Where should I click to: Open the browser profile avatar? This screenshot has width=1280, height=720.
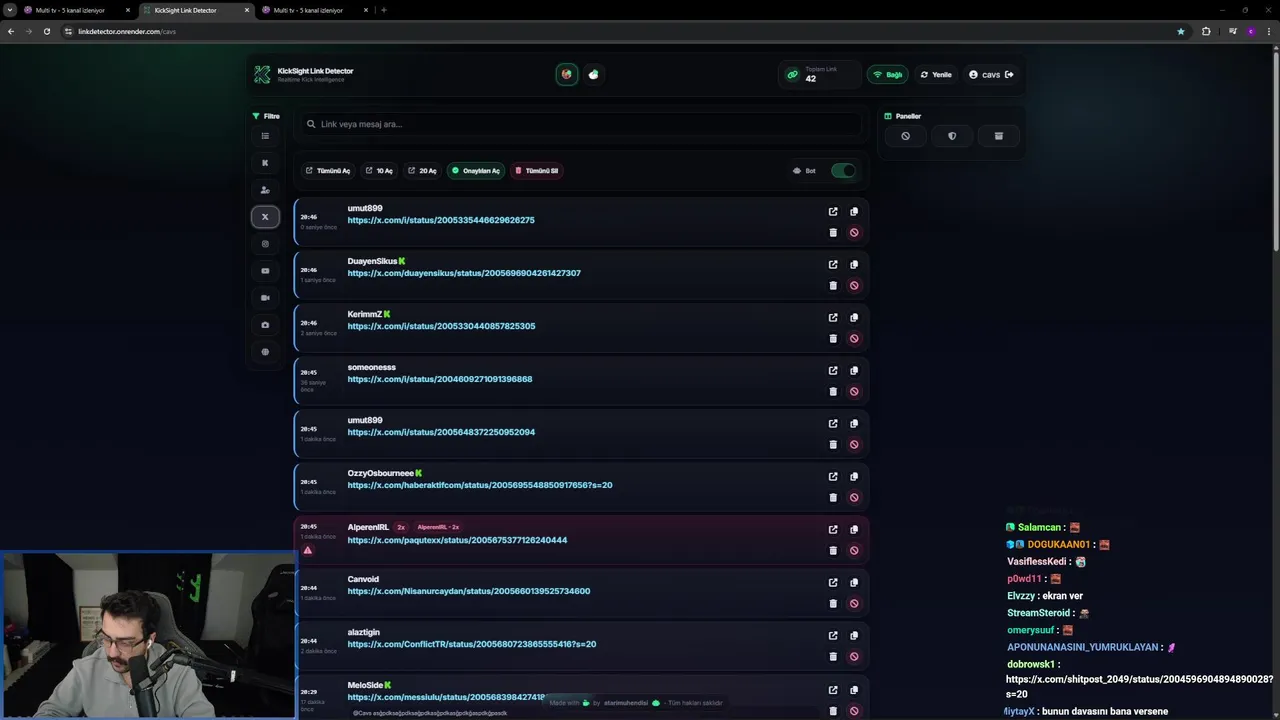click(1251, 31)
